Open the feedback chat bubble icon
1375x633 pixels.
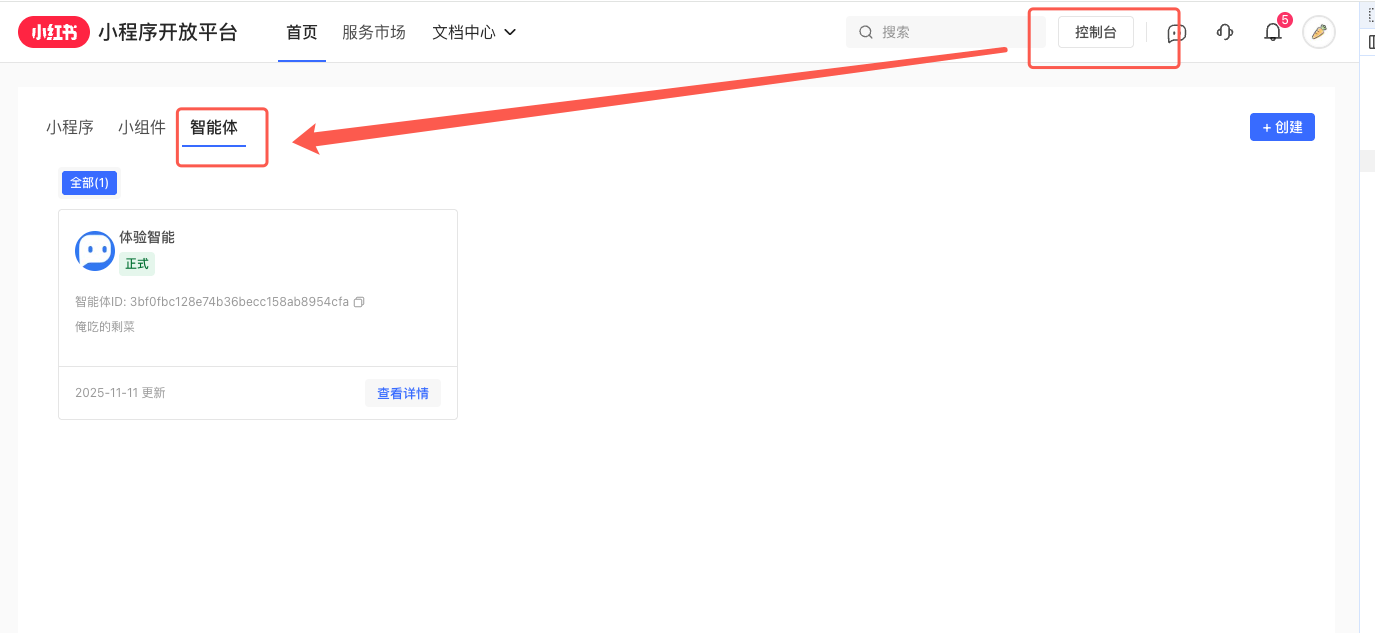[x=1177, y=33]
